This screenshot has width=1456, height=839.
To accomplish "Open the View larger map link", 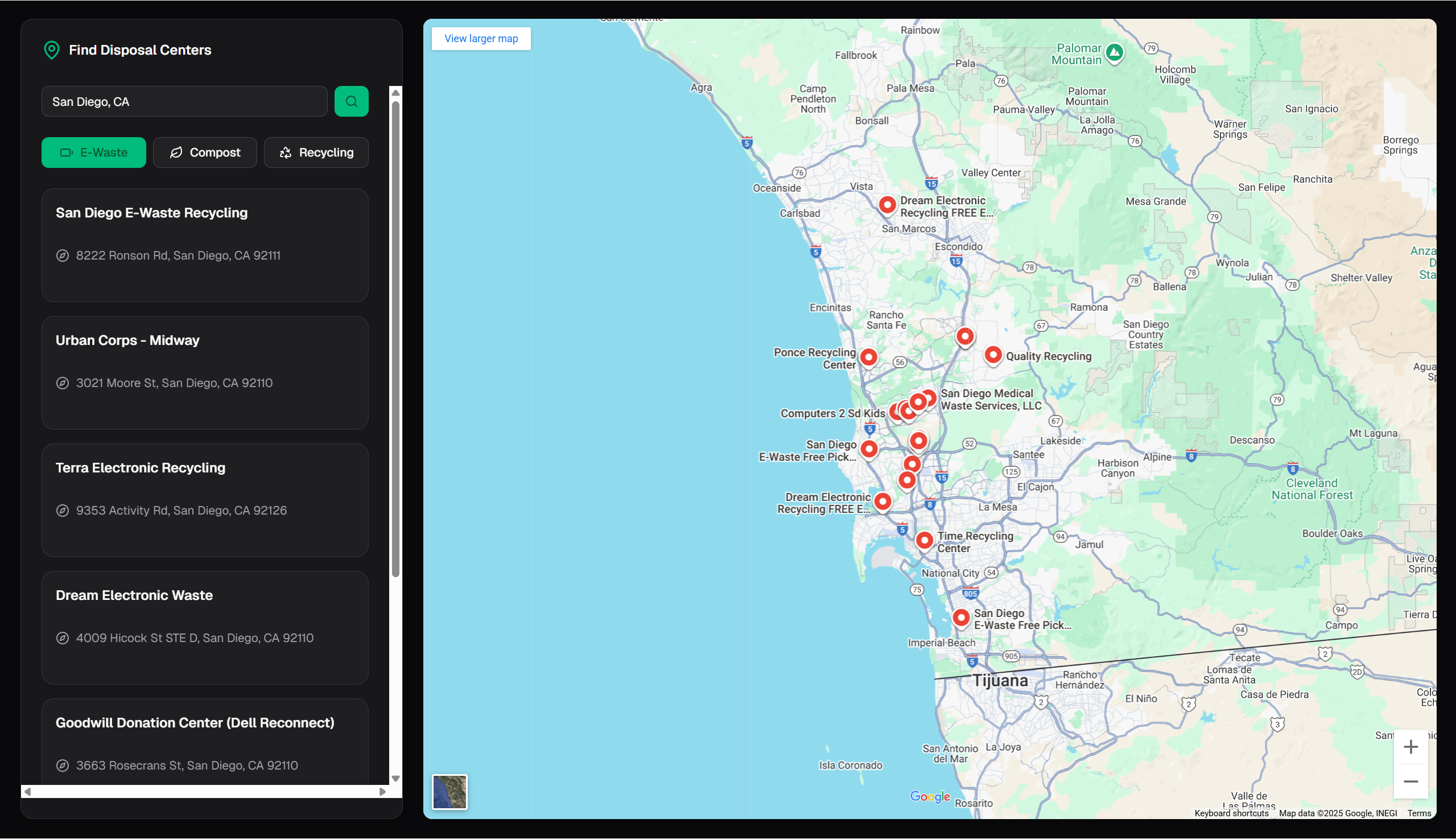I will pyautogui.click(x=481, y=39).
